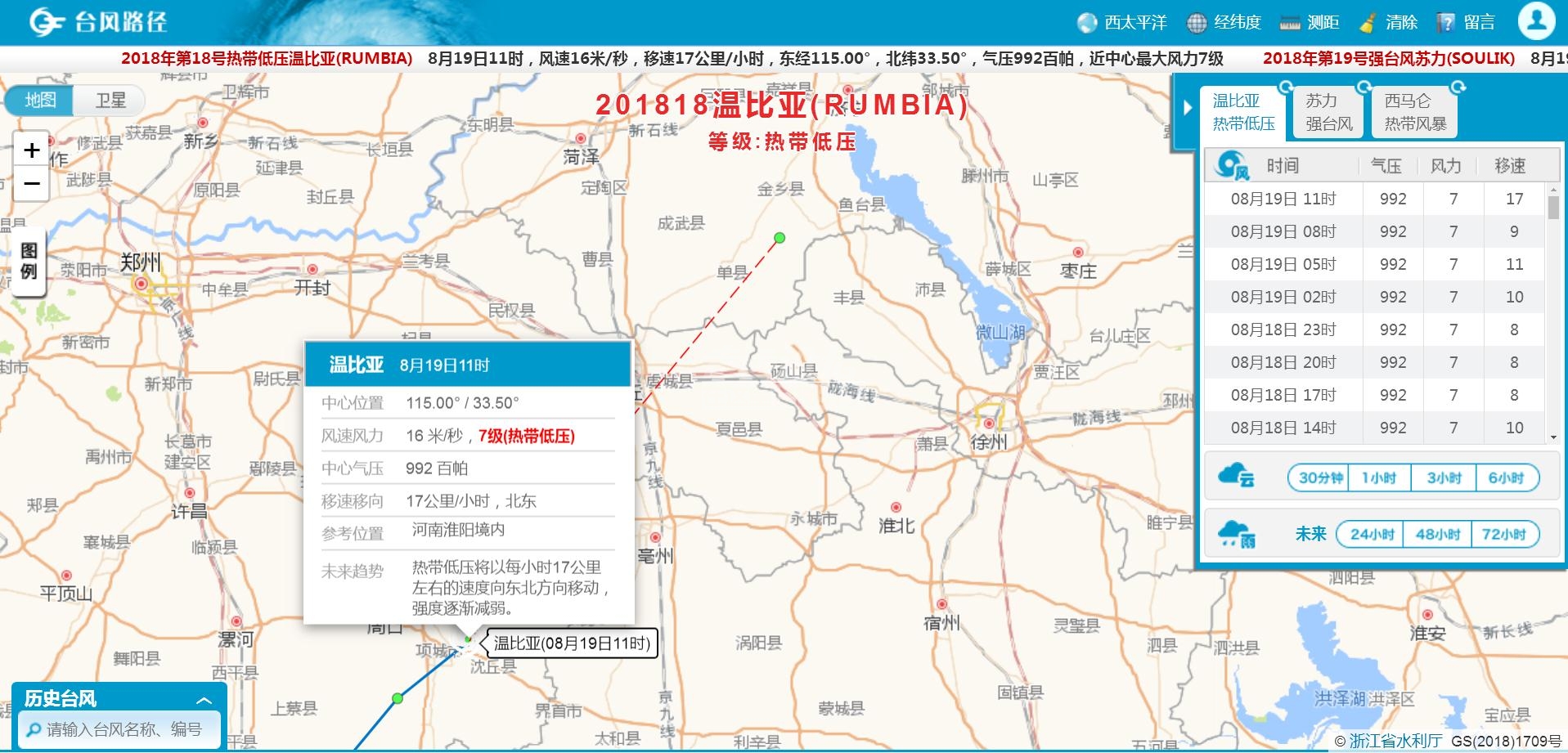
Task: Zoom in using the plus button
Action: pyautogui.click(x=32, y=150)
